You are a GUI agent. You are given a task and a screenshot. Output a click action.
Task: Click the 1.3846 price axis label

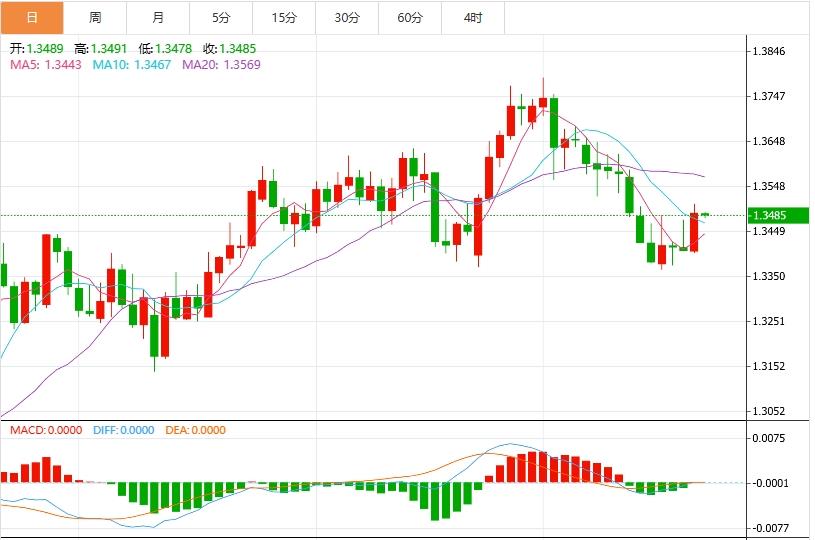(x=777, y=51)
